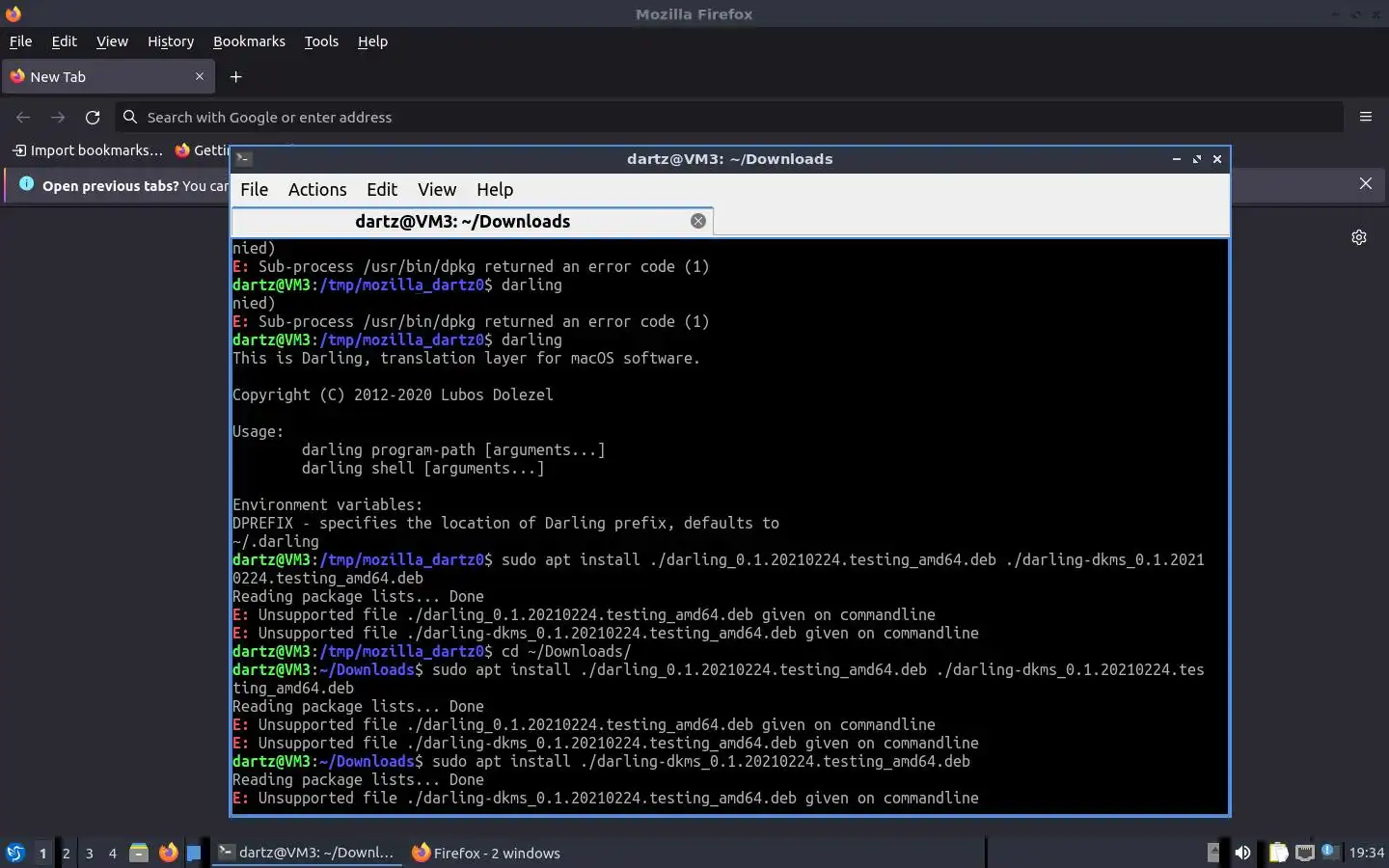This screenshot has height=868, width=1389.
Task: Go back in Firefox navigation
Action: coord(23,118)
